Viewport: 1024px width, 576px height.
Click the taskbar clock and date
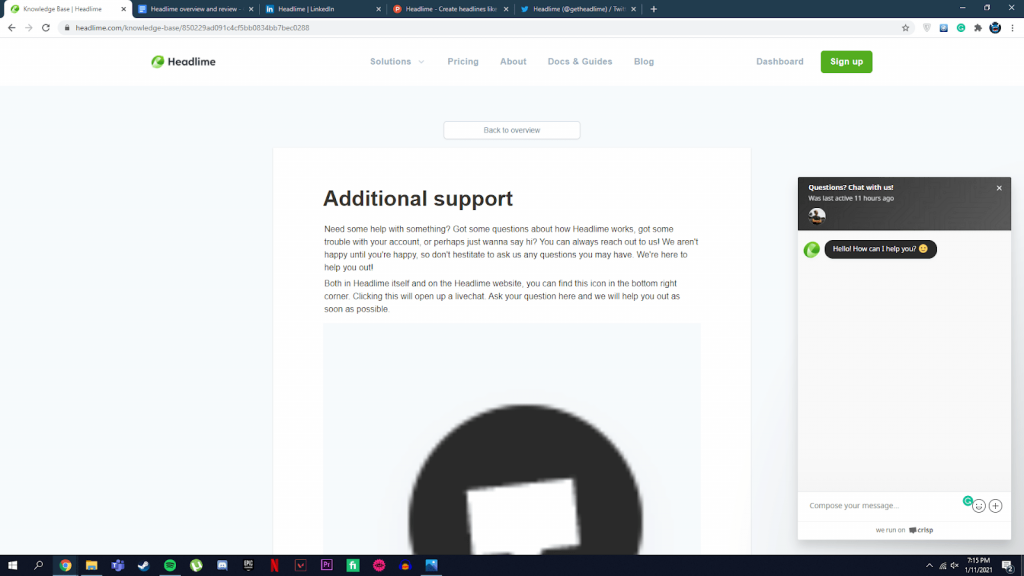(978, 566)
